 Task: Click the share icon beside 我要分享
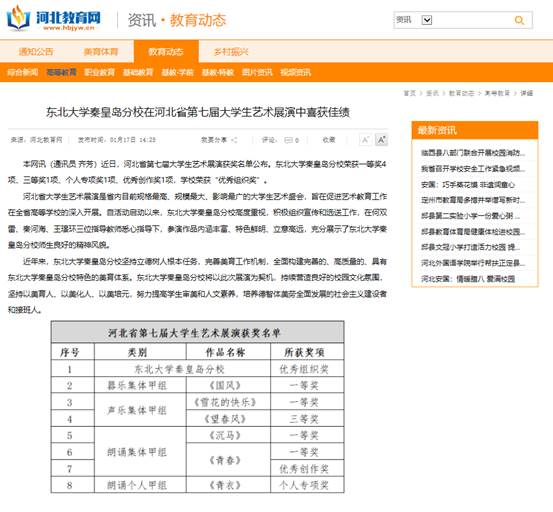[x=234, y=140]
